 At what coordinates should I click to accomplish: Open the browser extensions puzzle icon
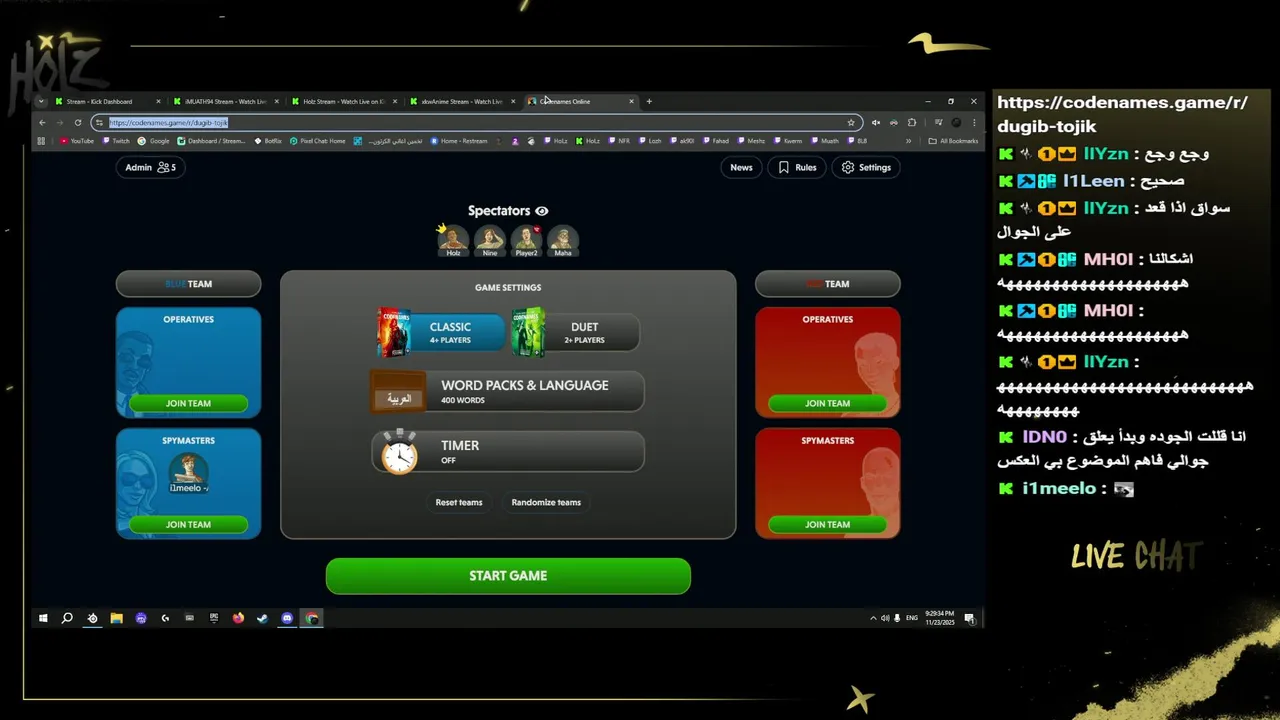(x=911, y=122)
